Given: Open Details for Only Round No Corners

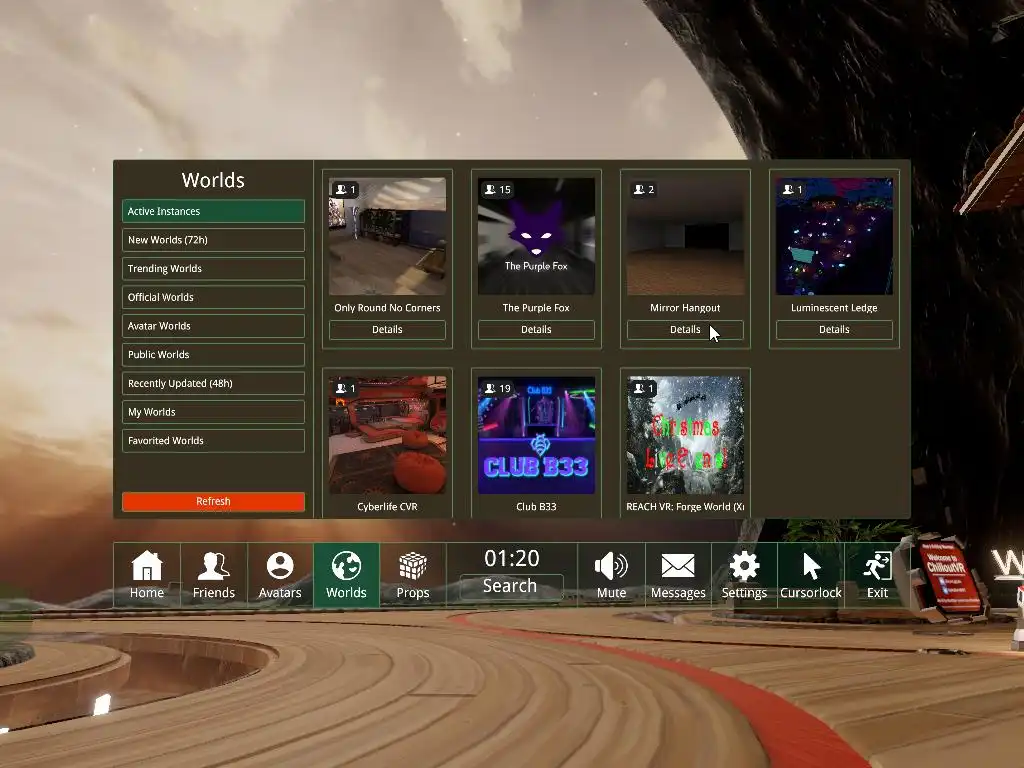Looking at the screenshot, I should [x=387, y=330].
